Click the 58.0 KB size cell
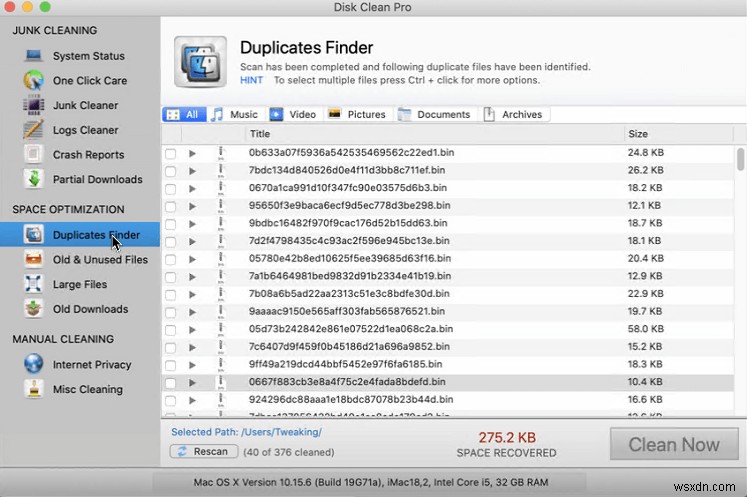The image size is (747, 497). tap(645, 329)
